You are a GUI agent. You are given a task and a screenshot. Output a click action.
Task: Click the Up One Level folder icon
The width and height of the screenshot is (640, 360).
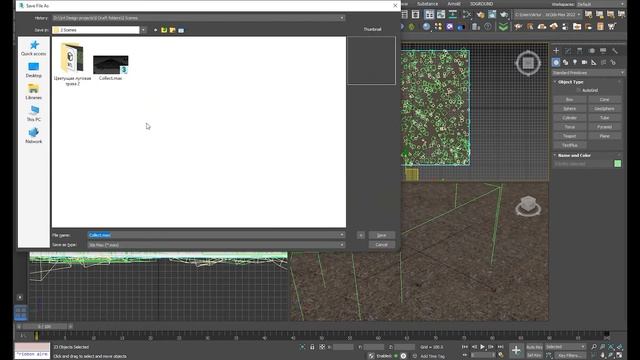[164, 30]
